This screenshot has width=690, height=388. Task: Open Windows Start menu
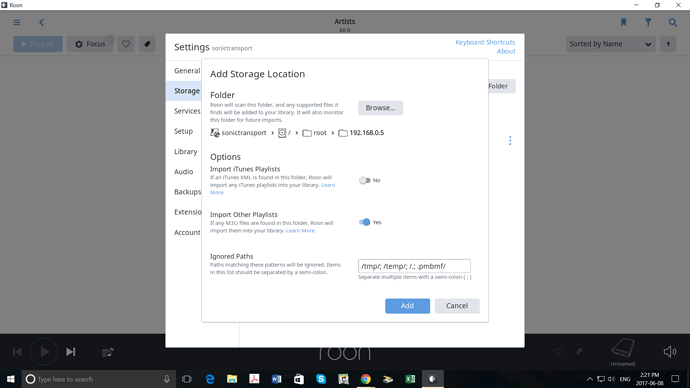[11, 379]
